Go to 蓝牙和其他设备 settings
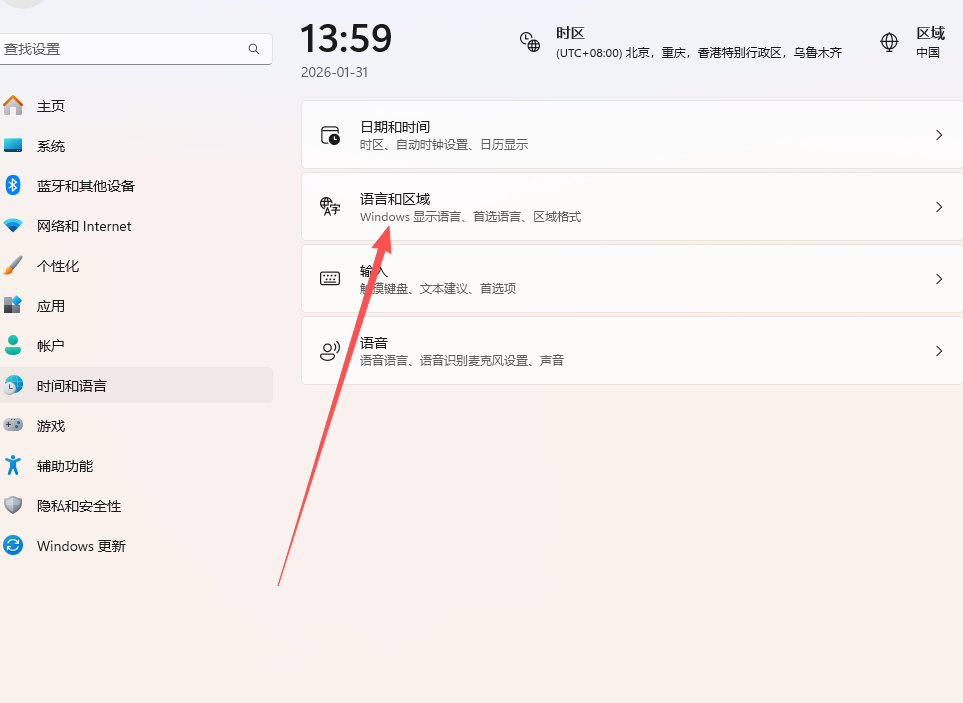Screen dimensions: 963x703 pos(135,185)
